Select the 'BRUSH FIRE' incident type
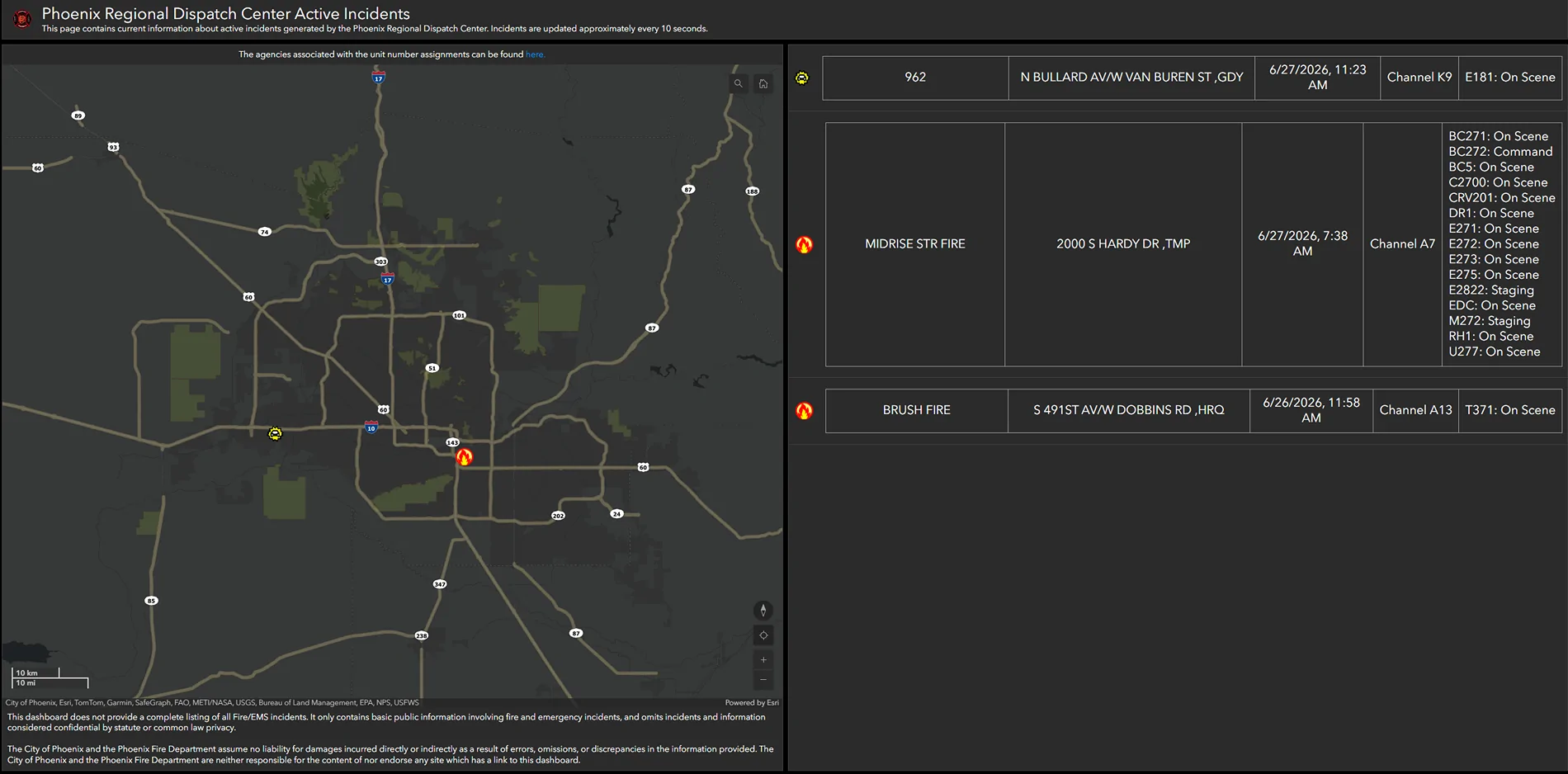 coord(917,410)
